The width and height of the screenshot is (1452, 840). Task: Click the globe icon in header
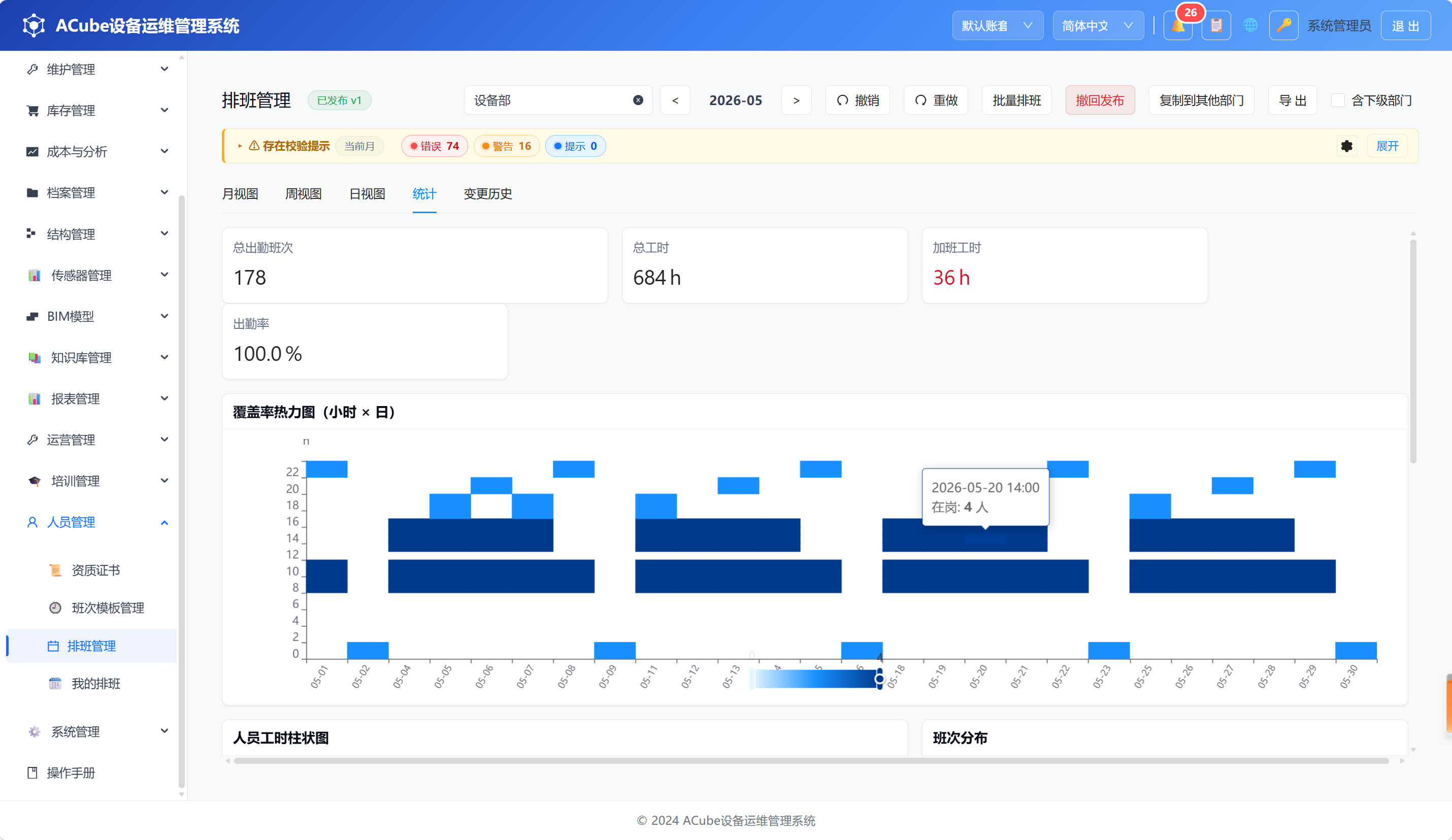[x=1250, y=25]
